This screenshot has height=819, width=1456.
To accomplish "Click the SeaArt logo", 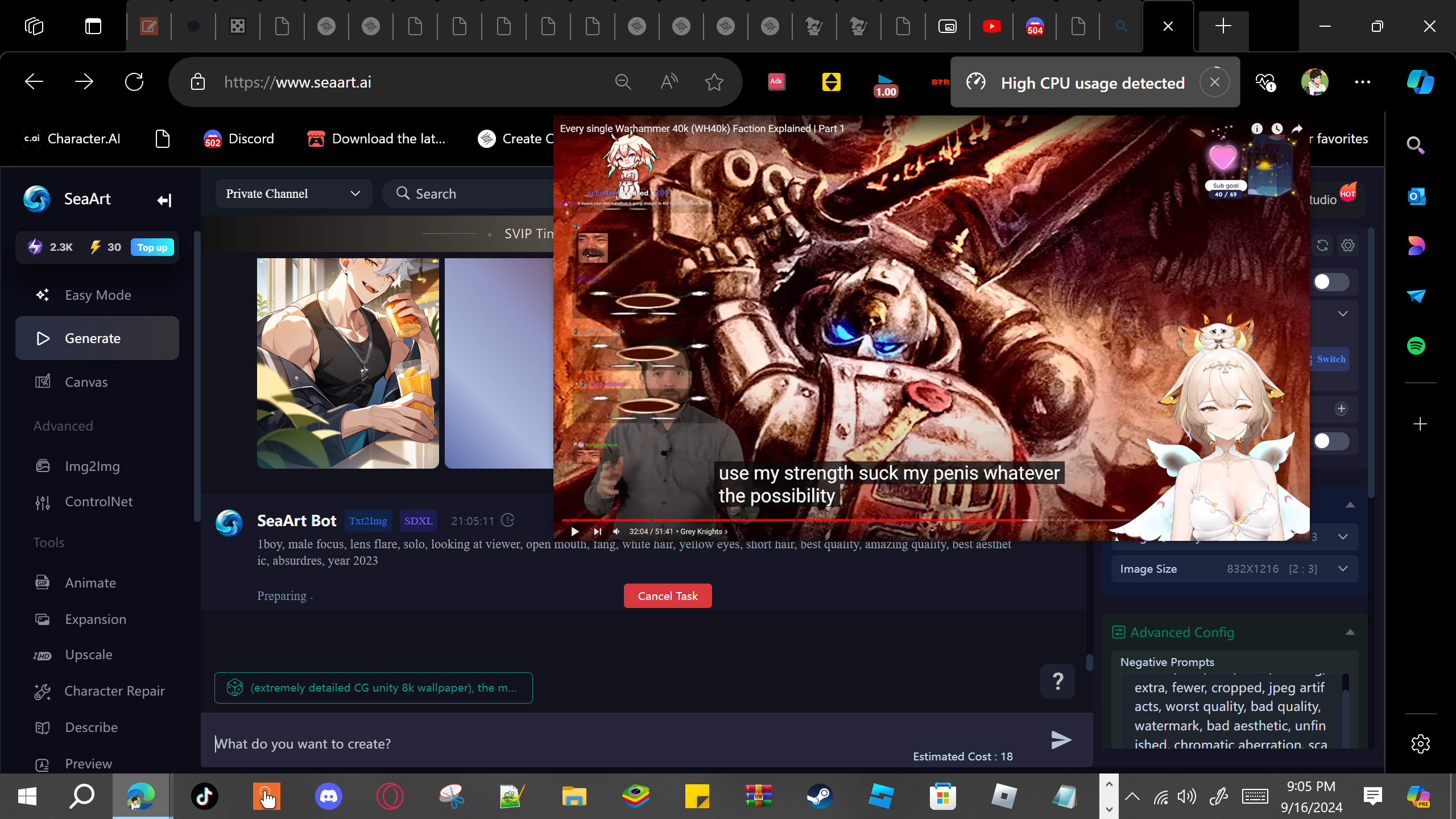I will pyautogui.click(x=37, y=199).
